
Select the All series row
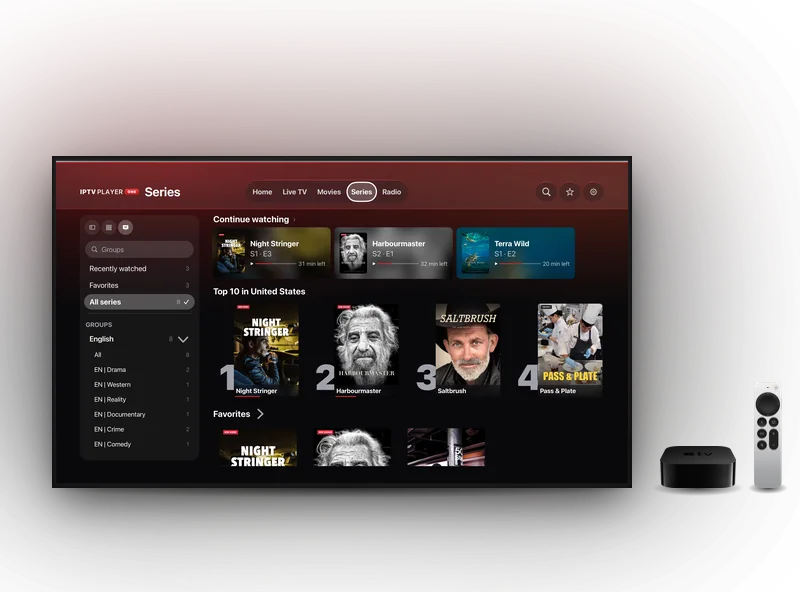[139, 302]
